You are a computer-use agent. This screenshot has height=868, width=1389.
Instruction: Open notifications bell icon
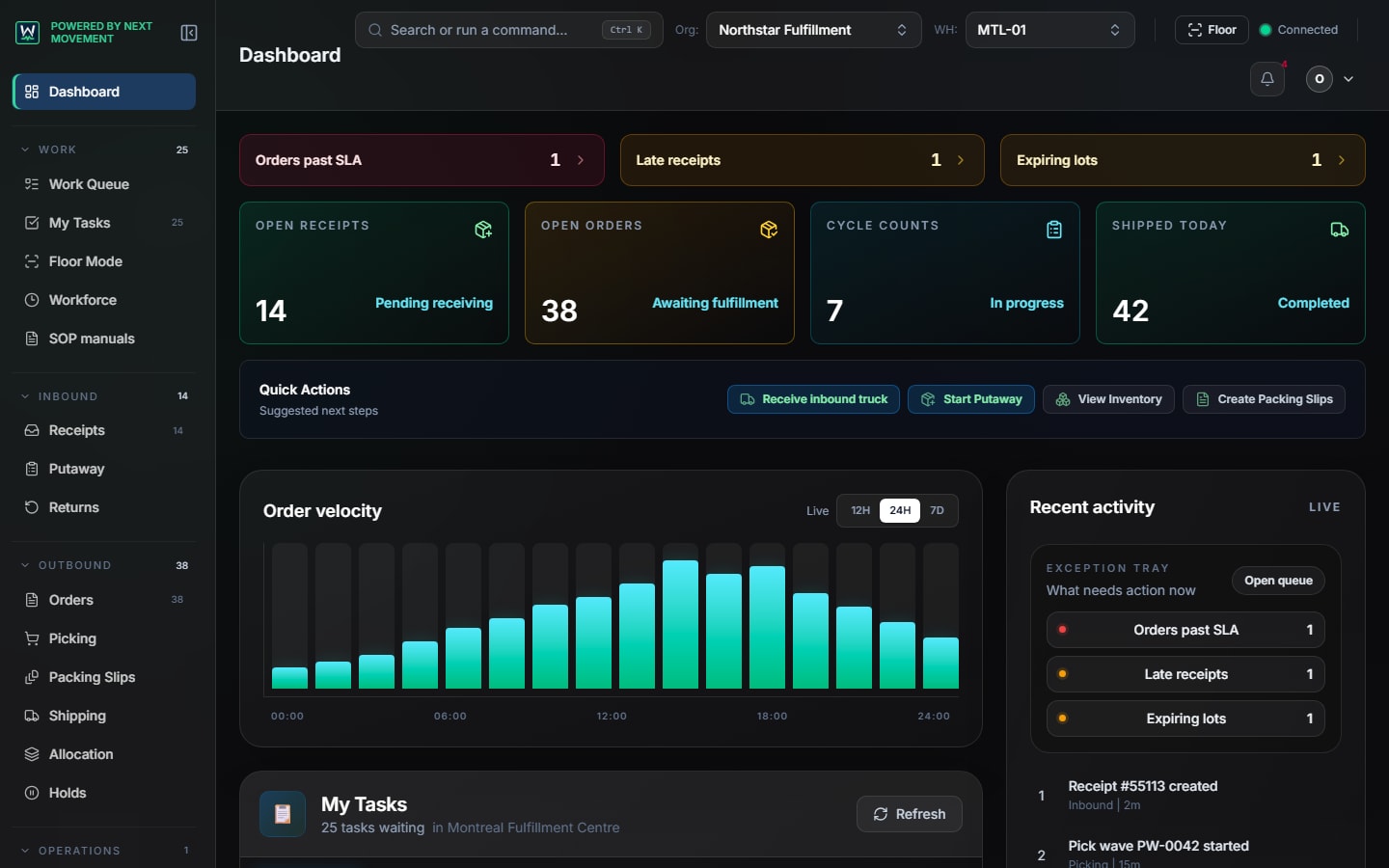pos(1267,79)
